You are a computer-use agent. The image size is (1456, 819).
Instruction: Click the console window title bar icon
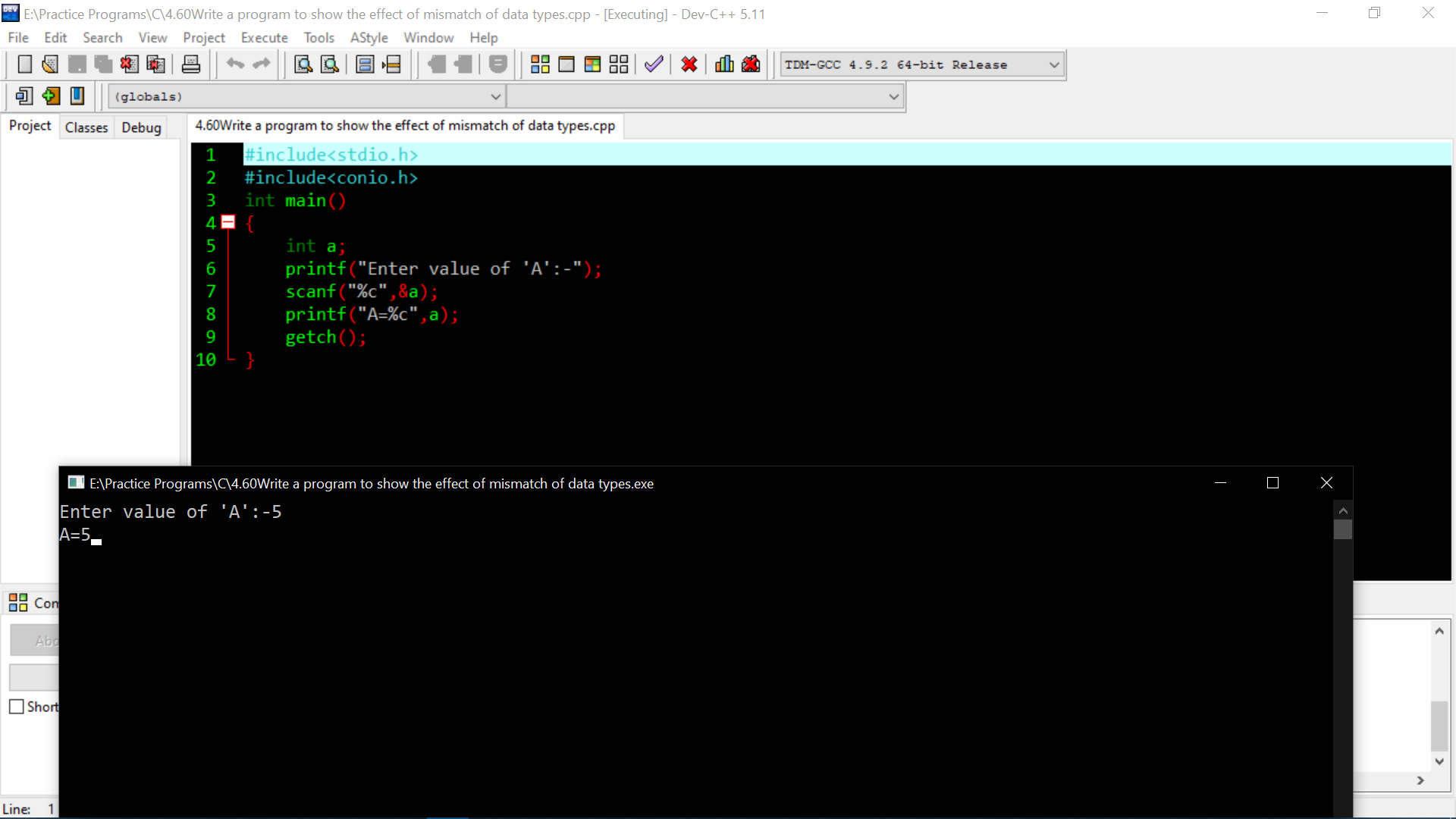[76, 483]
